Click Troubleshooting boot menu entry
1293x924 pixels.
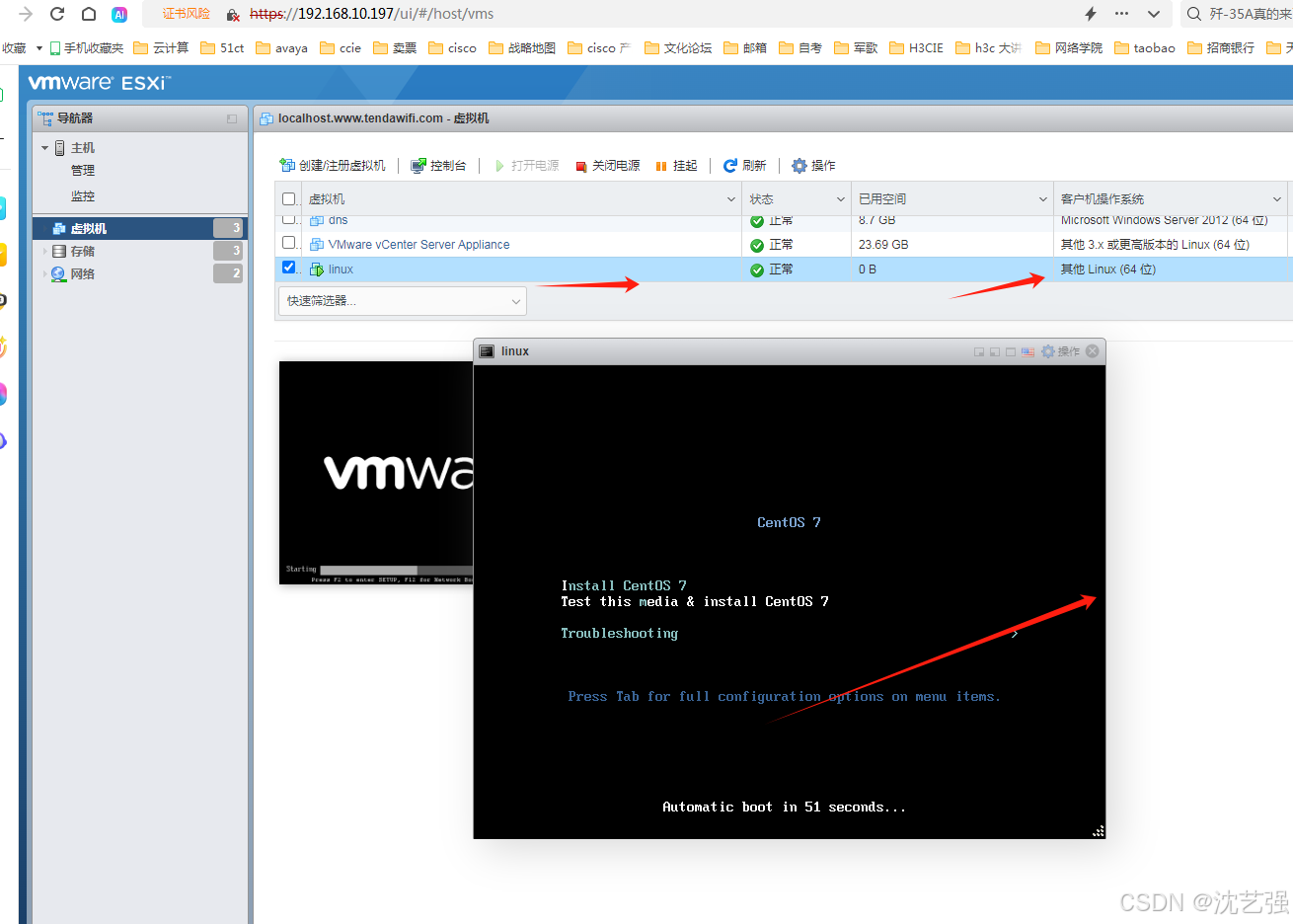pyautogui.click(x=620, y=633)
